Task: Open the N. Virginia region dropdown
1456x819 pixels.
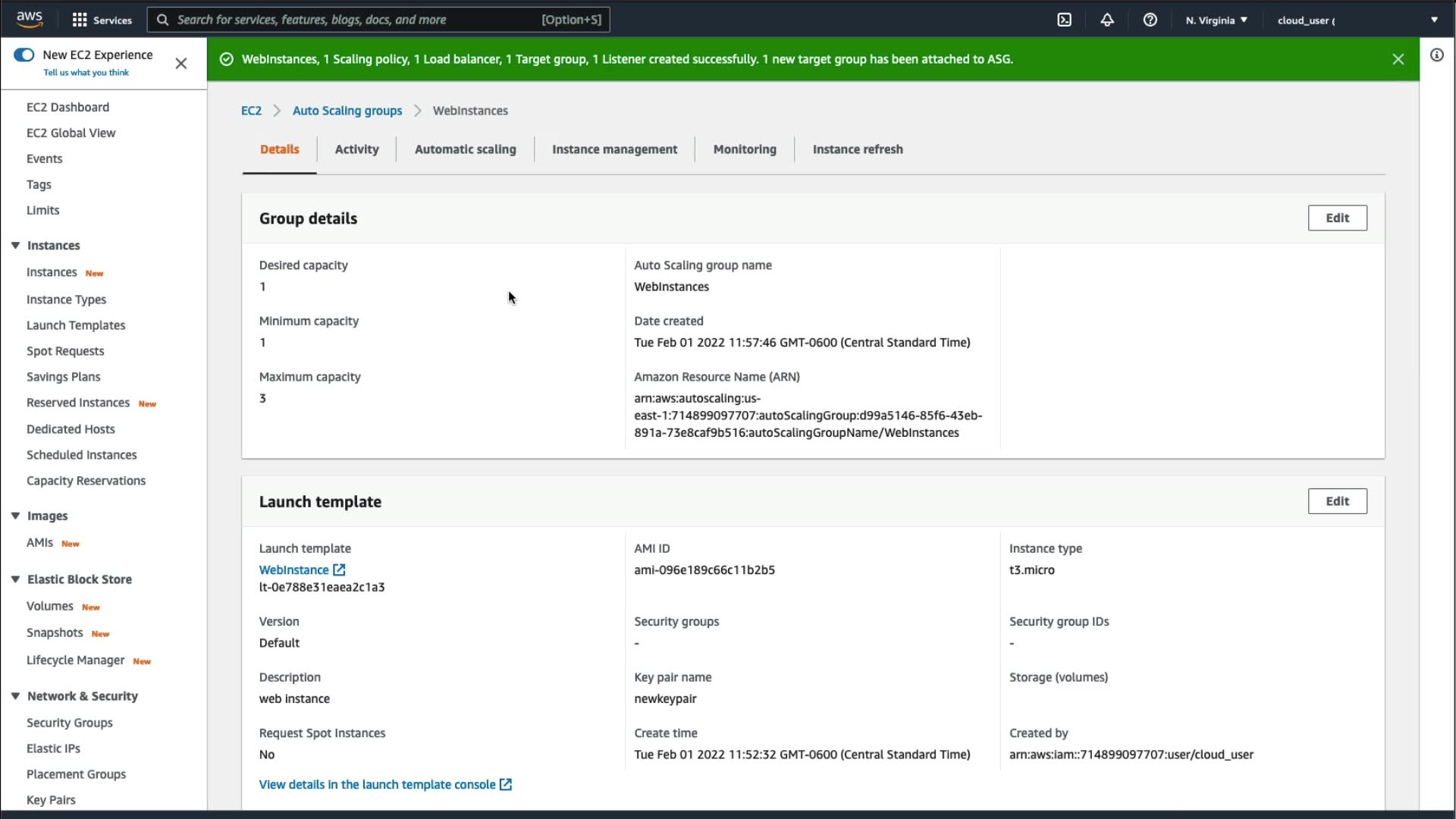Action: point(1216,20)
